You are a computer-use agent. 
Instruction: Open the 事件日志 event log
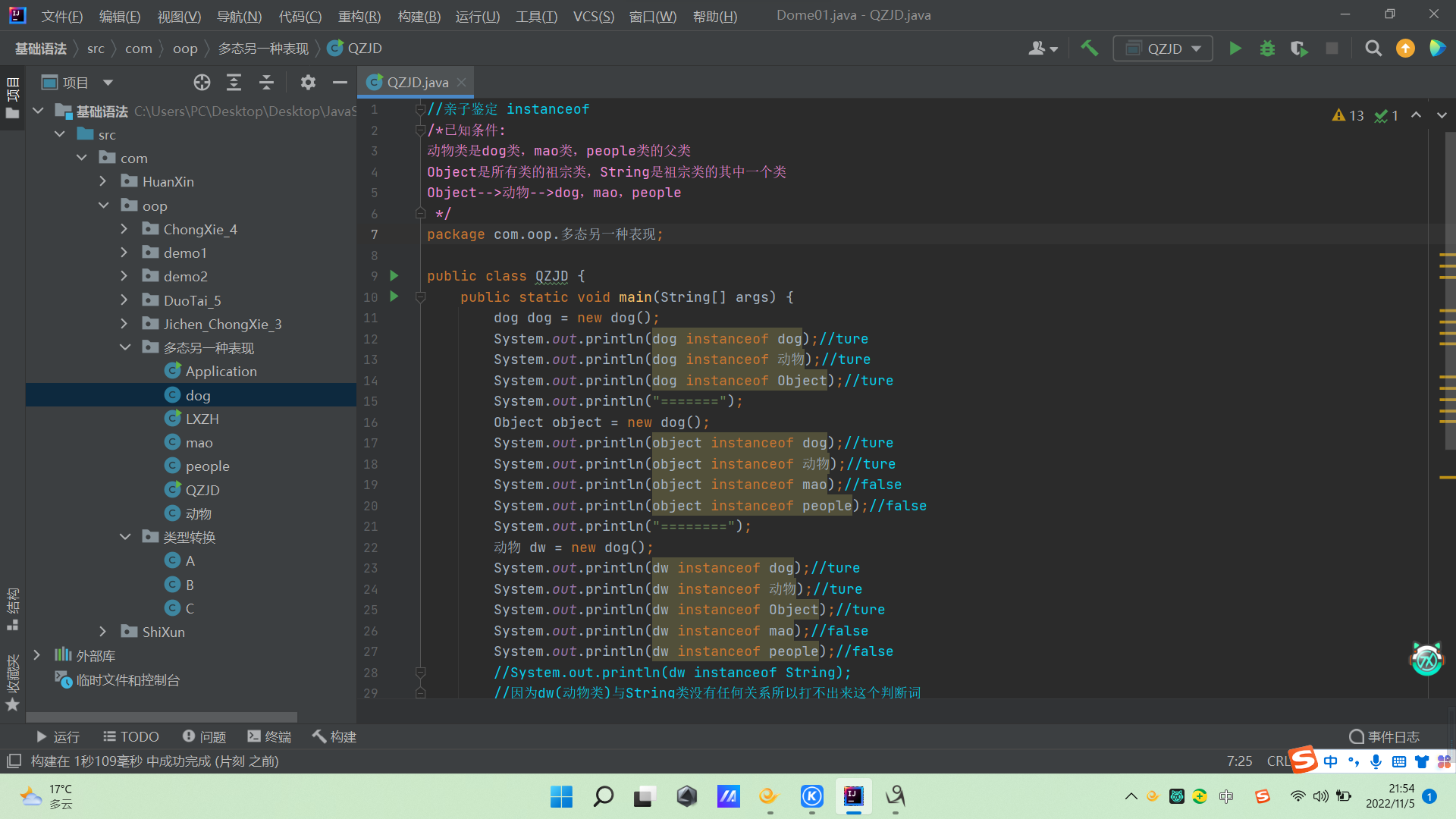click(1384, 736)
